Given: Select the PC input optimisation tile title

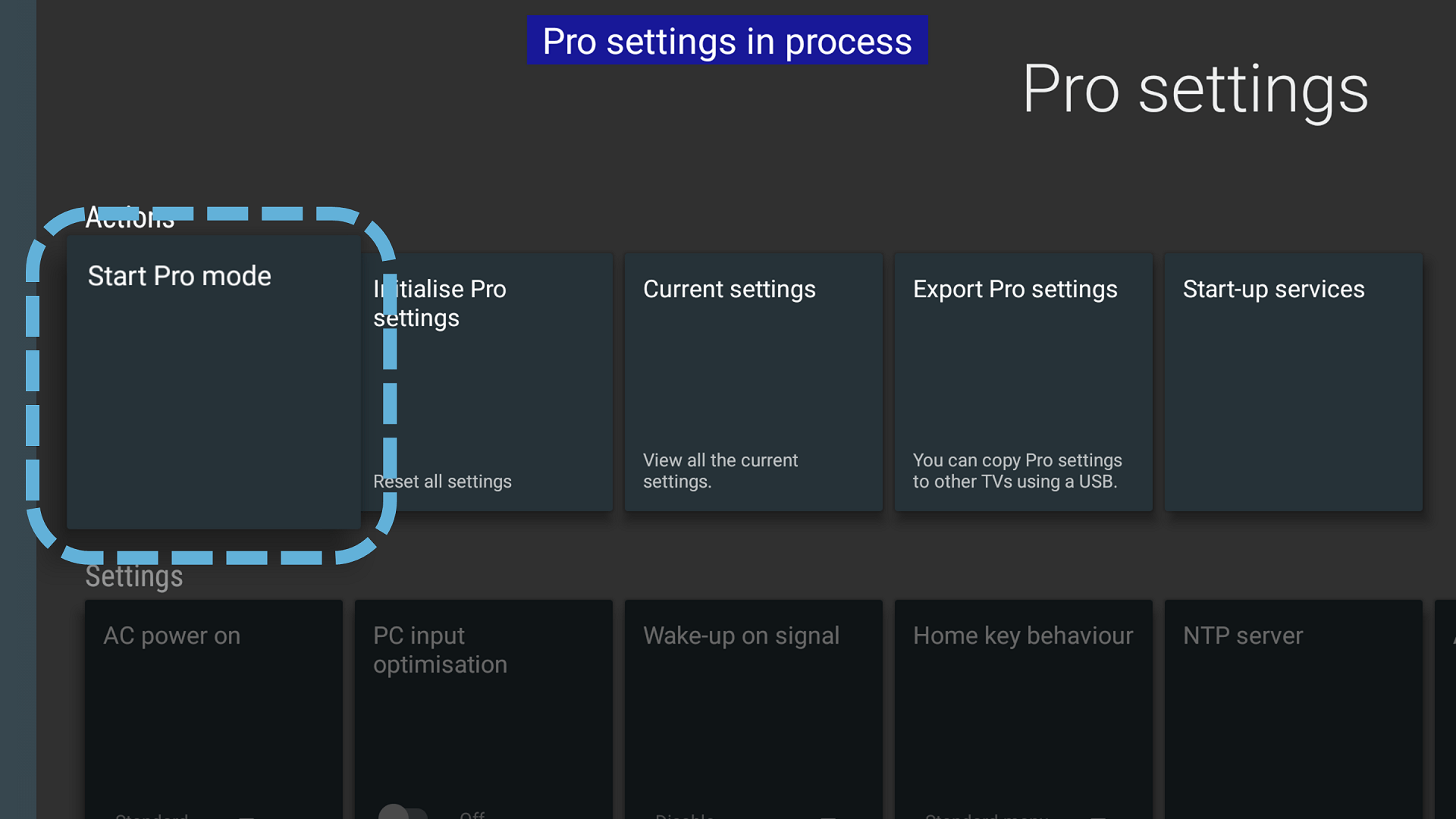Looking at the screenshot, I should point(440,650).
